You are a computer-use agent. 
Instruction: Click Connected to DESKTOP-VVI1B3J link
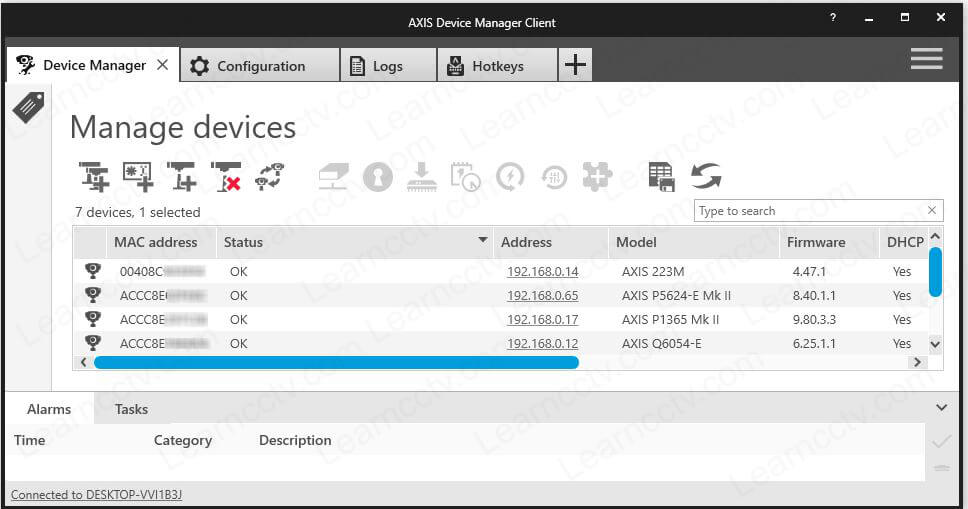96,495
